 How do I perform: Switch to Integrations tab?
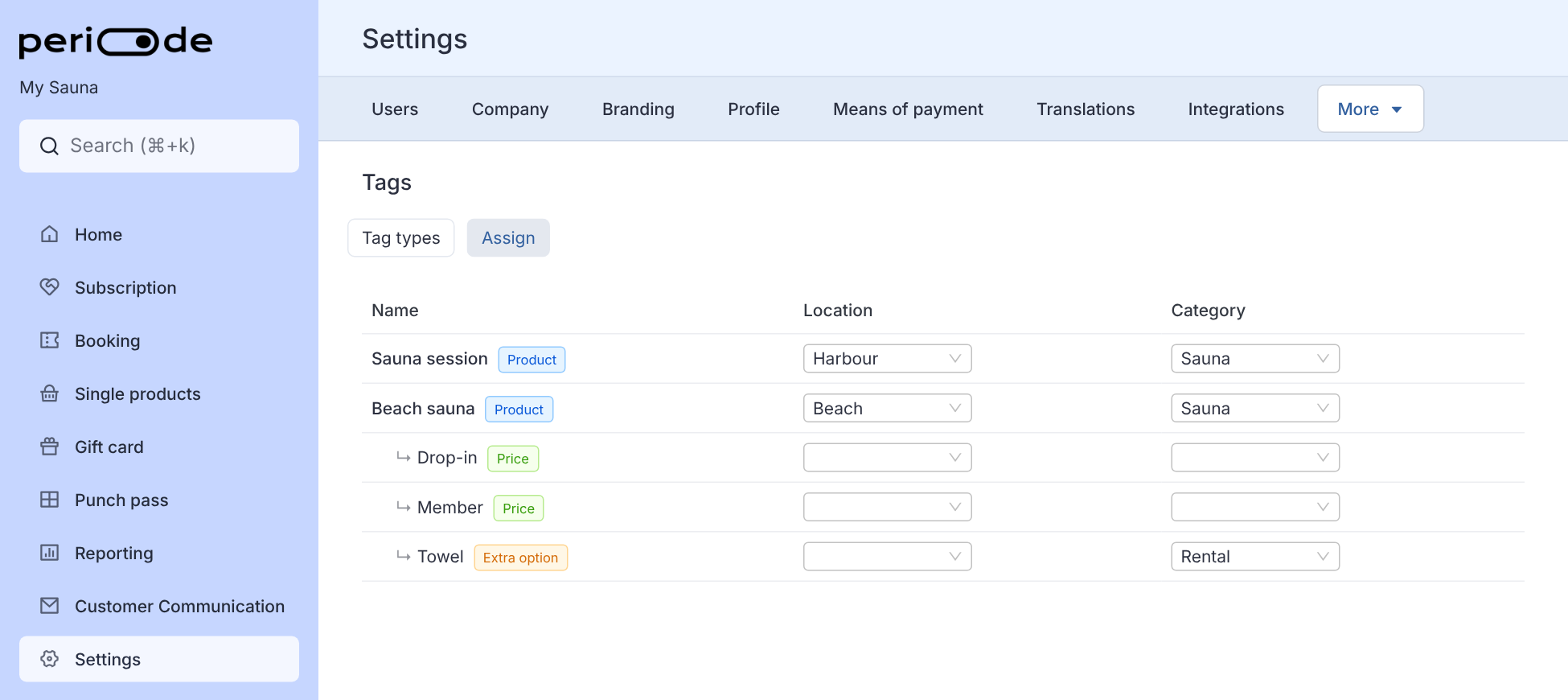coord(1236,109)
